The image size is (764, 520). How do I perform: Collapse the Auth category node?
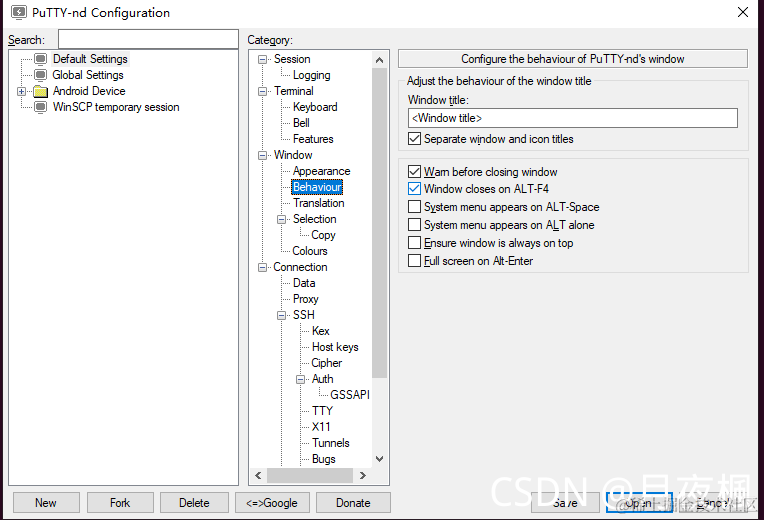tap(301, 380)
